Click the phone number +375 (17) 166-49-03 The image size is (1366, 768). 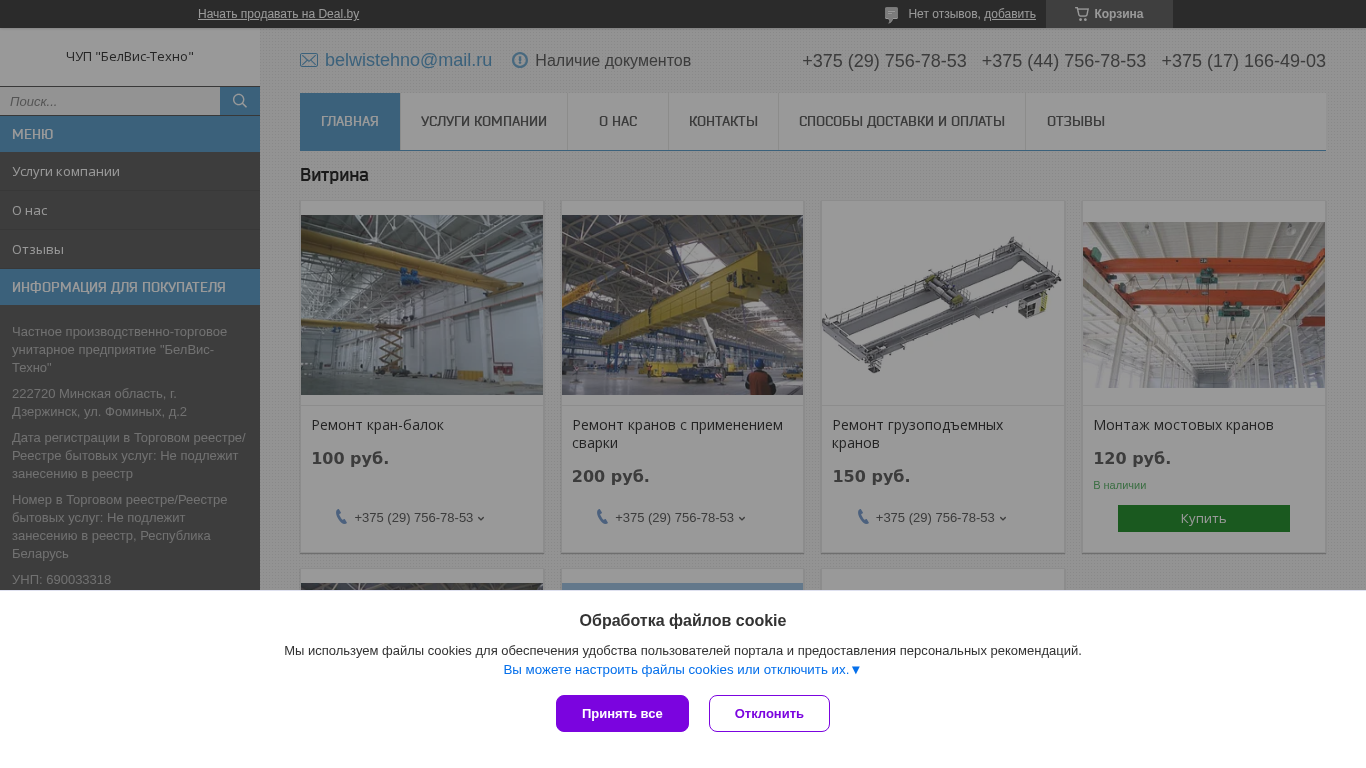pyautogui.click(x=1244, y=61)
